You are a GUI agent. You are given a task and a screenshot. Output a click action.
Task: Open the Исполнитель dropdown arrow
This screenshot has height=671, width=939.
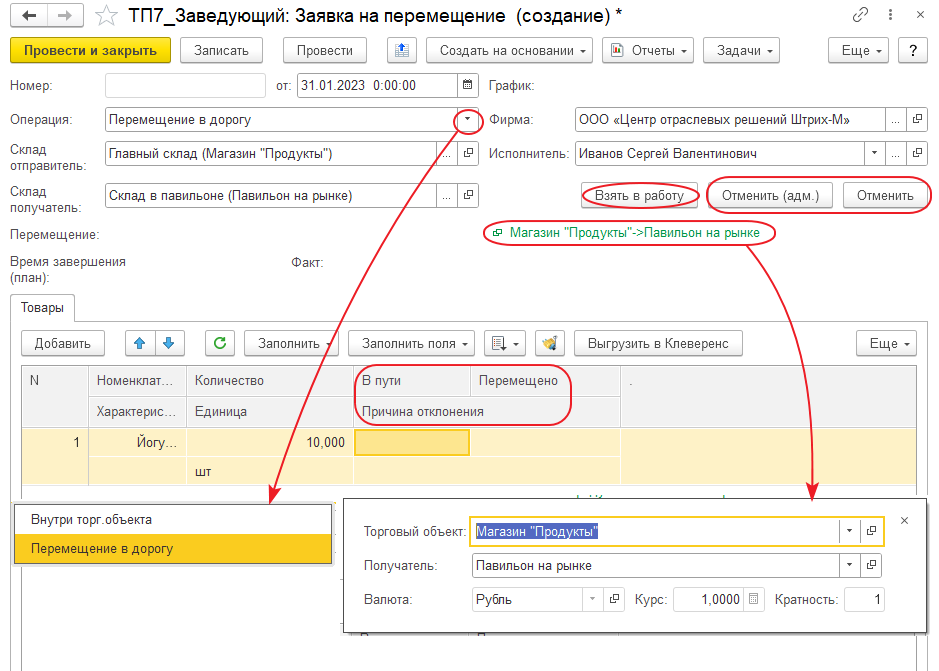coord(875,154)
